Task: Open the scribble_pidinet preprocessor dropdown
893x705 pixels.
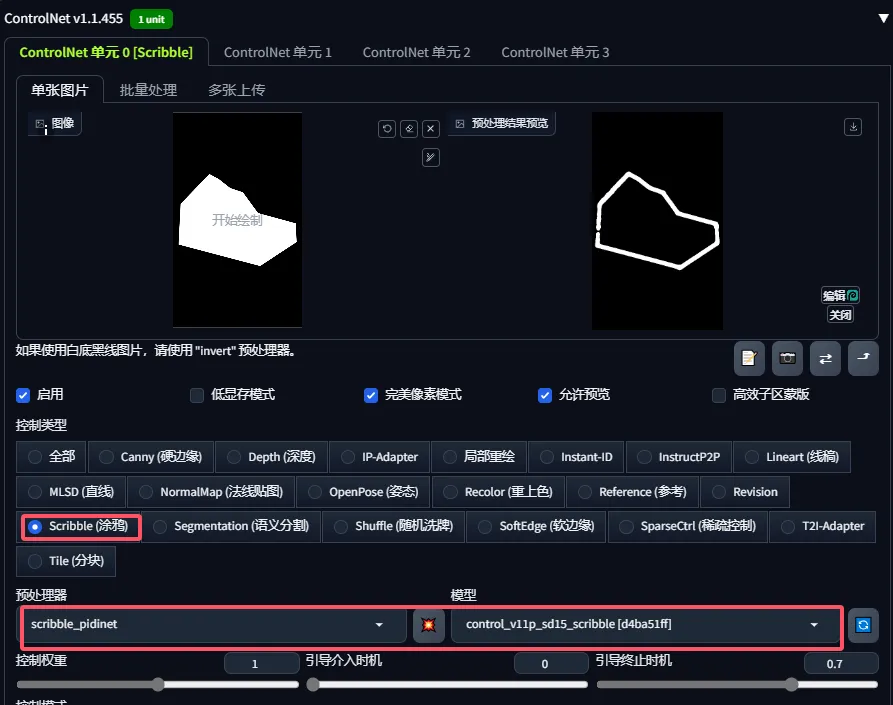Action: tap(212, 625)
